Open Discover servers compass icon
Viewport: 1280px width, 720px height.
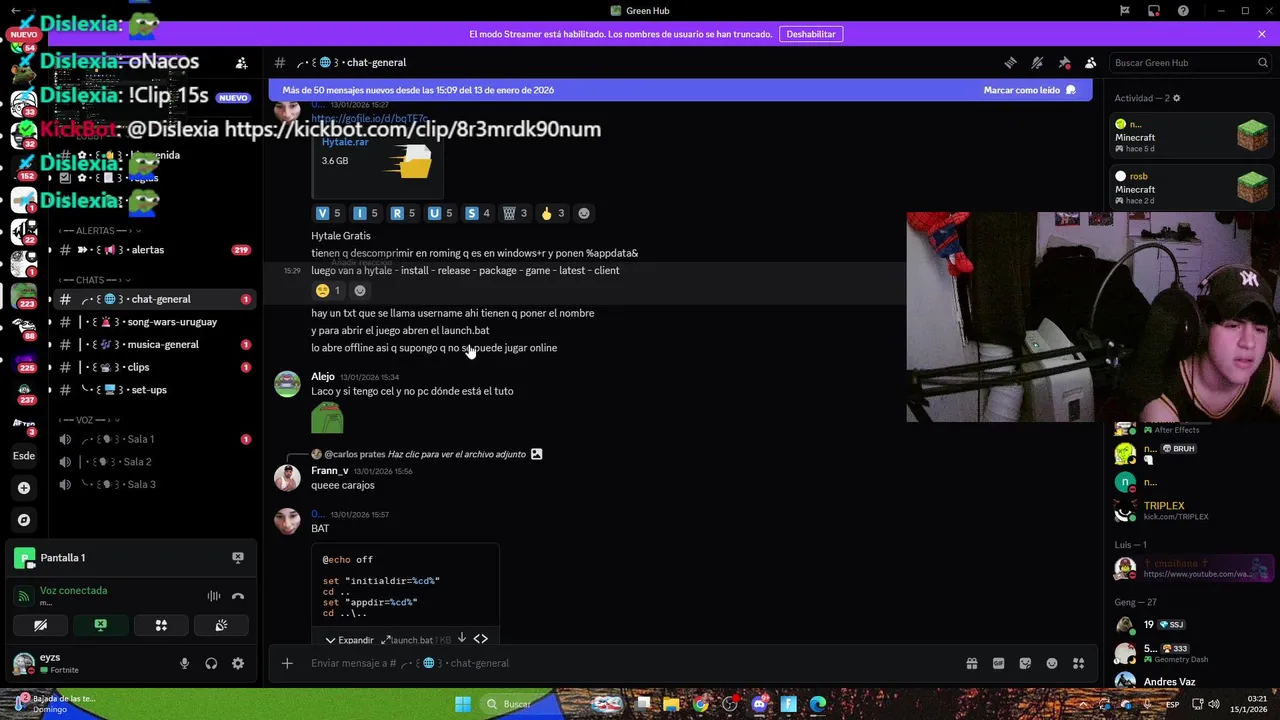(24, 520)
